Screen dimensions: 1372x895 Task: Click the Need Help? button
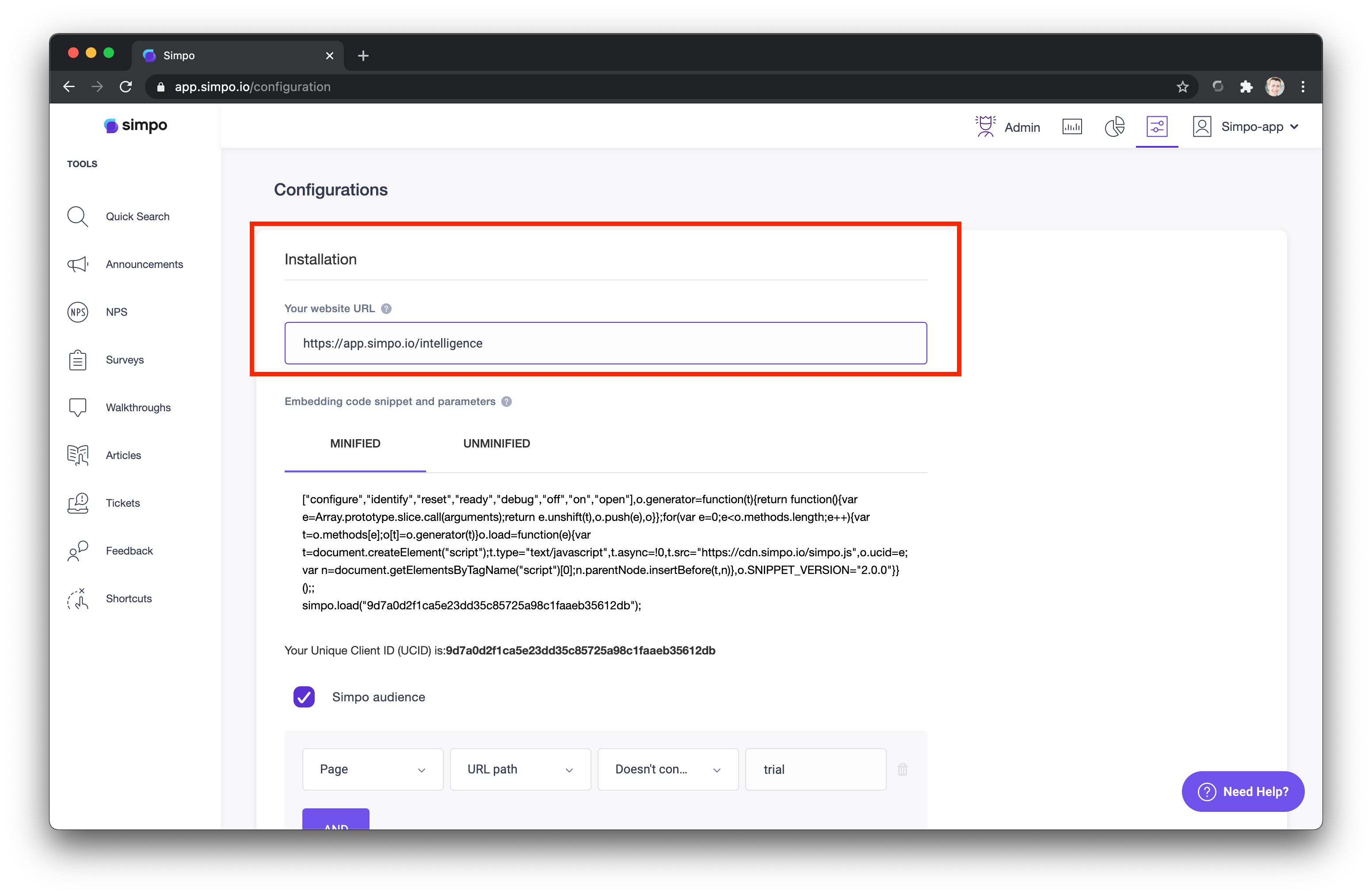click(1243, 791)
